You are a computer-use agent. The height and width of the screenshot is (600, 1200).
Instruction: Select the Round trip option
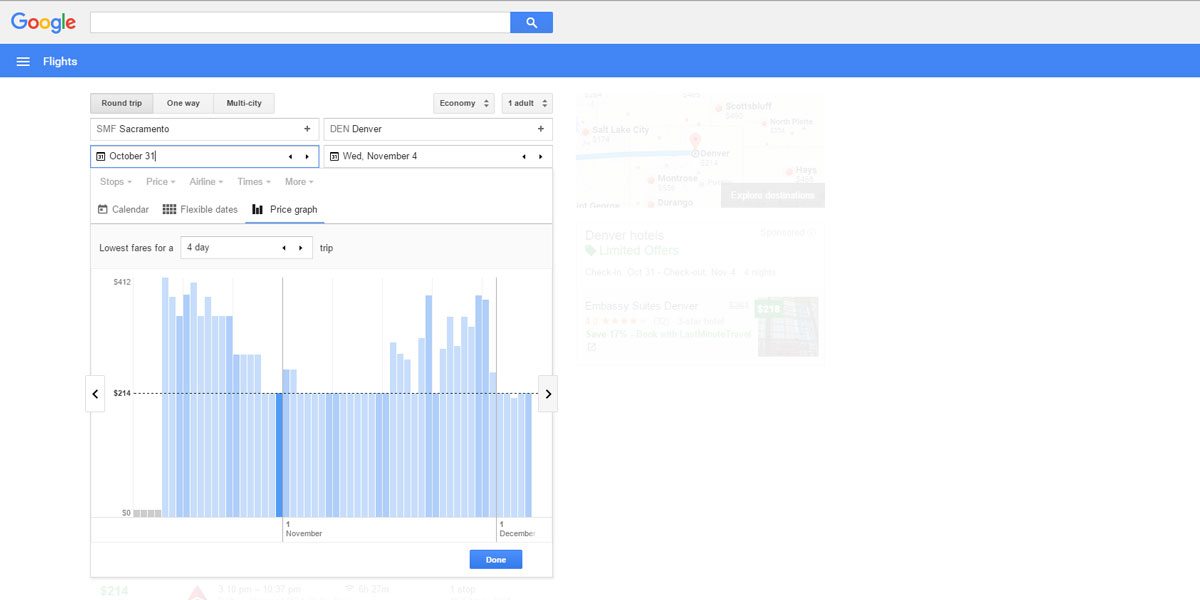121,103
